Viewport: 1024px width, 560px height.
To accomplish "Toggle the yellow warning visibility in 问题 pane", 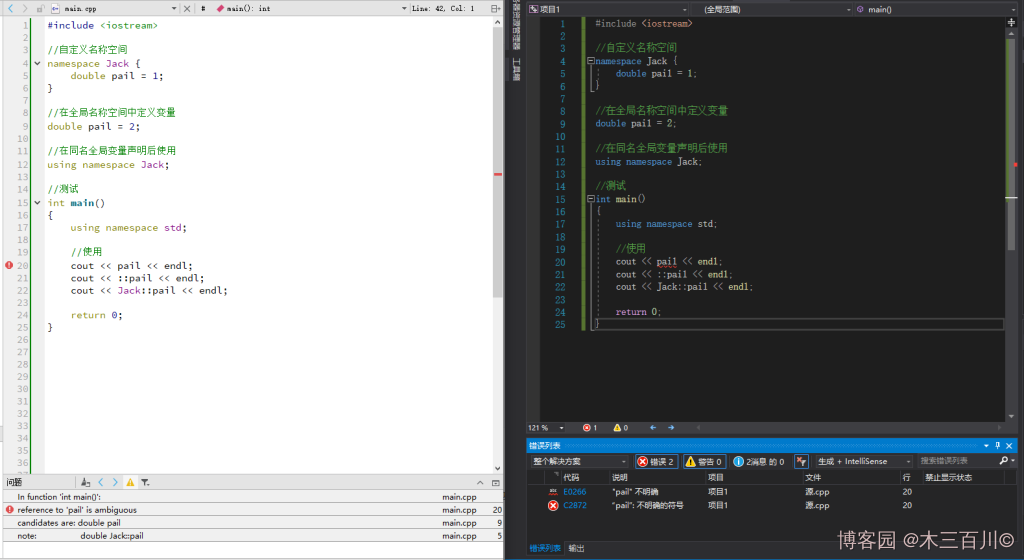I will pyautogui.click(x=130, y=482).
